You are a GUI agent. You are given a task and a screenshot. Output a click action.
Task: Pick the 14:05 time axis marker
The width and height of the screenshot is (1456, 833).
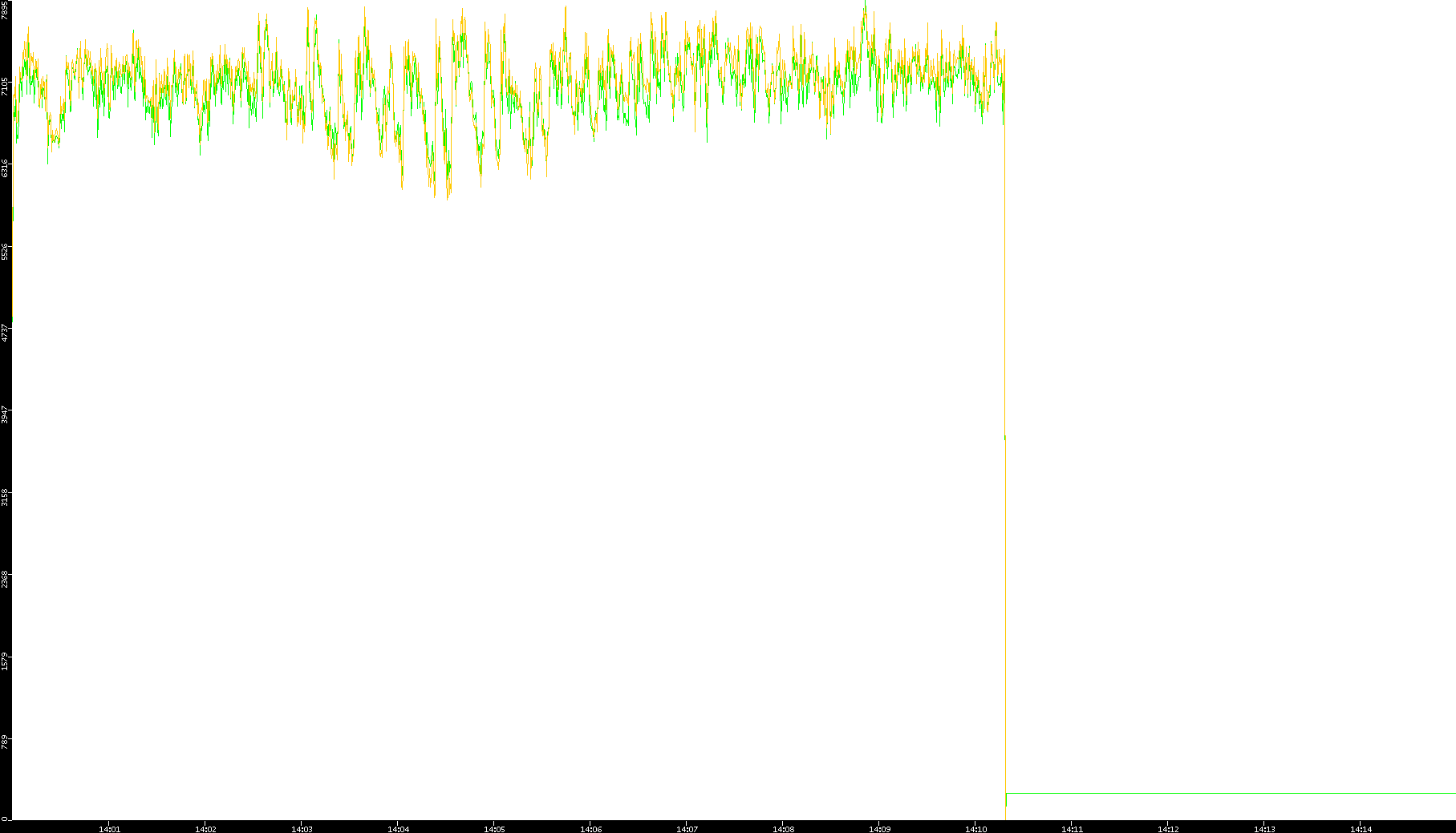point(494,828)
